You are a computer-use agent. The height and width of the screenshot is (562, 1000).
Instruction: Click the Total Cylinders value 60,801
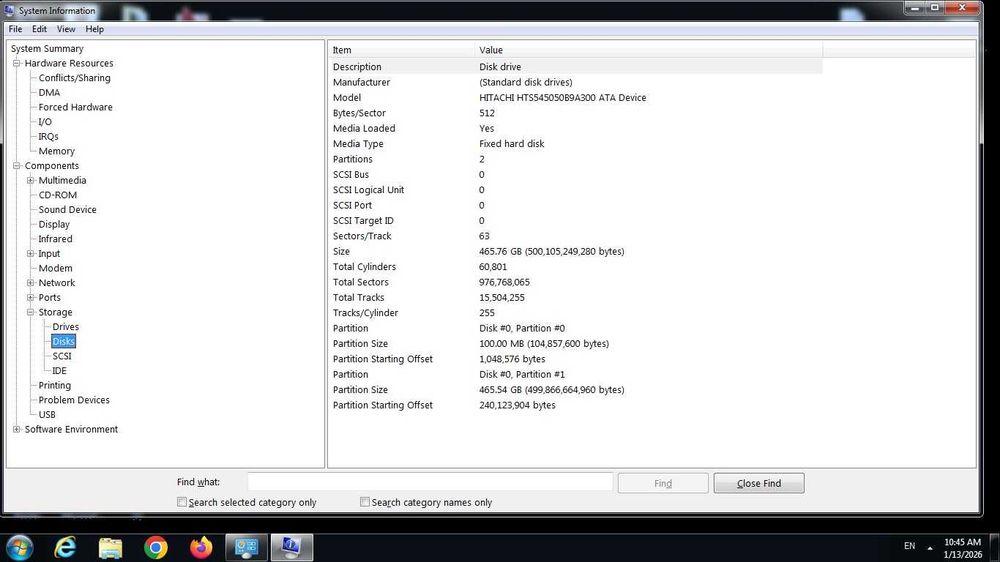tap(493, 267)
